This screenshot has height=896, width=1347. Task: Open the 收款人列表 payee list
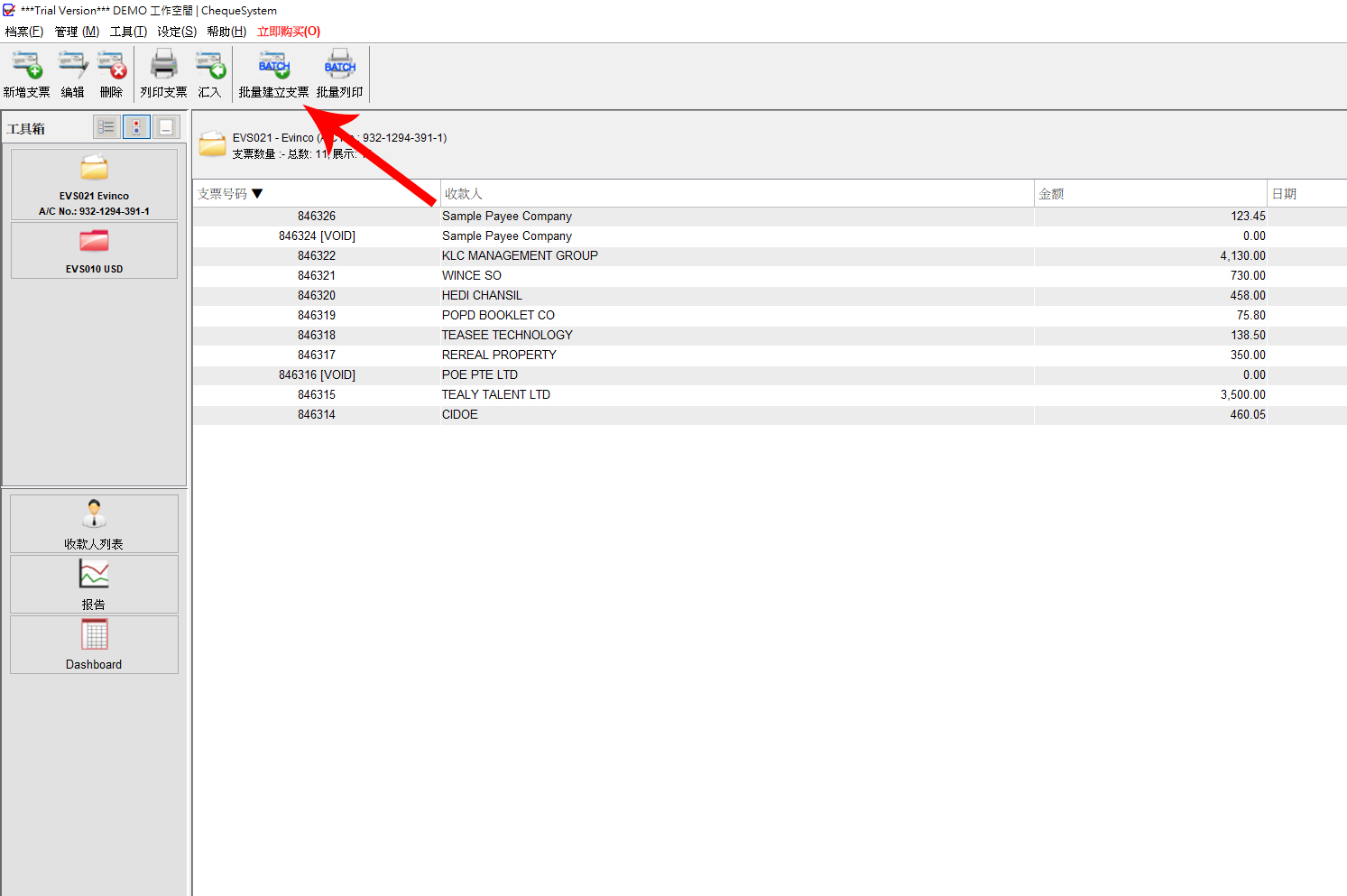click(x=94, y=523)
